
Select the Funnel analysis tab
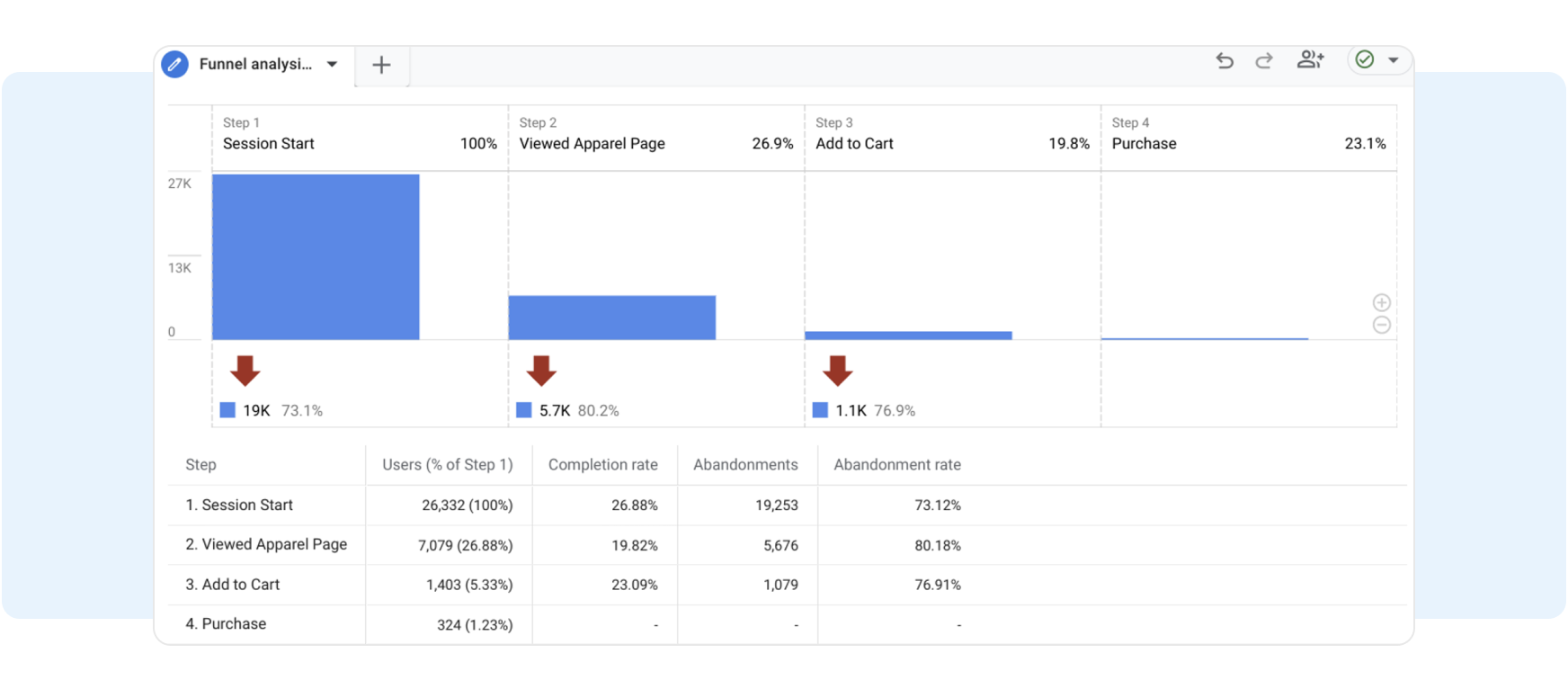pos(255,65)
